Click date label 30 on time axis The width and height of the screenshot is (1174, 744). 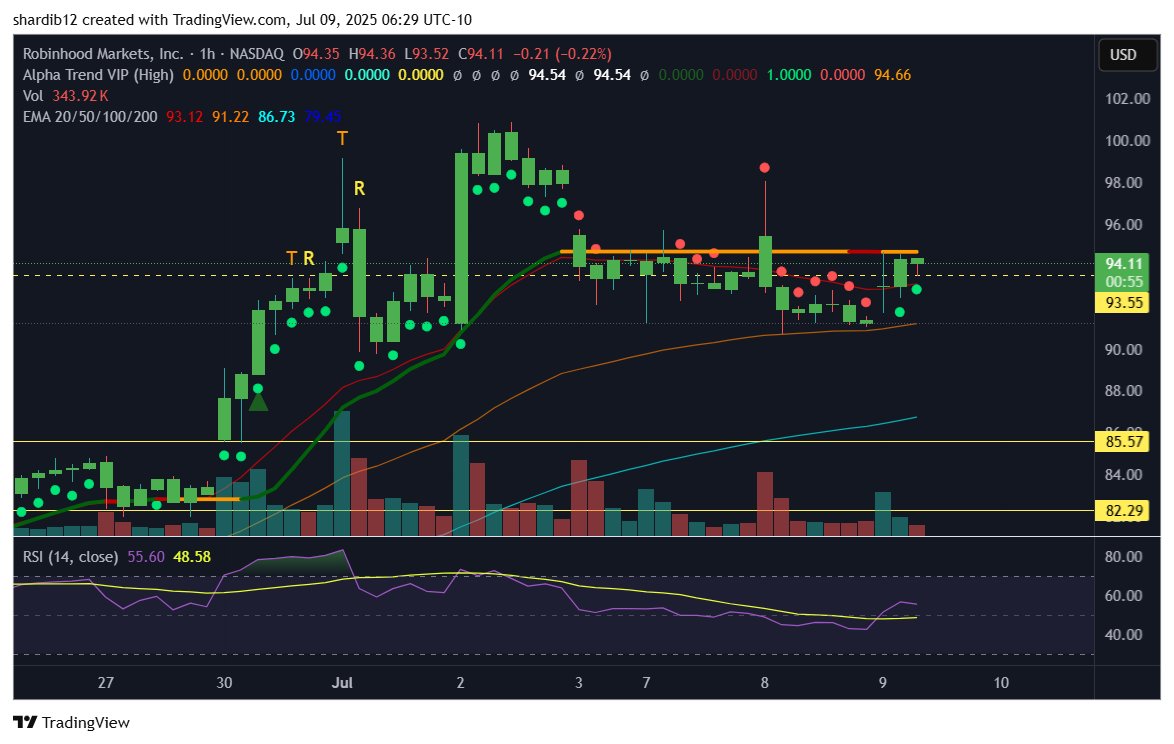224,683
